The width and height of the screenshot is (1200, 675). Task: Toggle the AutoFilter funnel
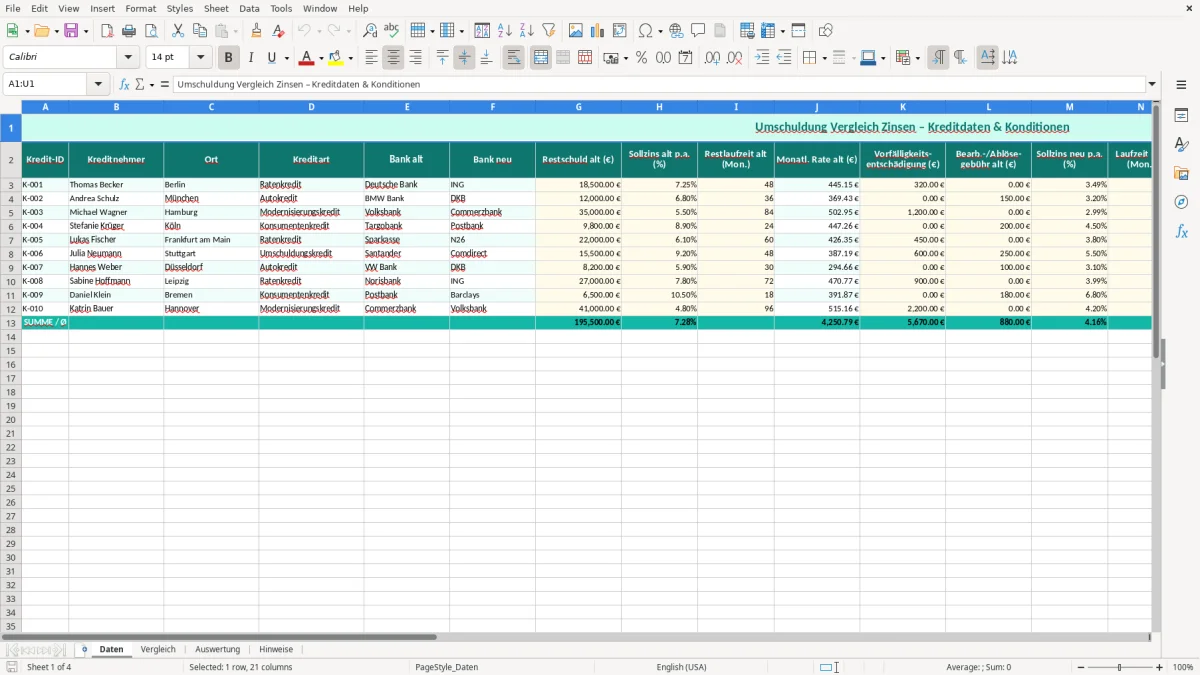[548, 31]
